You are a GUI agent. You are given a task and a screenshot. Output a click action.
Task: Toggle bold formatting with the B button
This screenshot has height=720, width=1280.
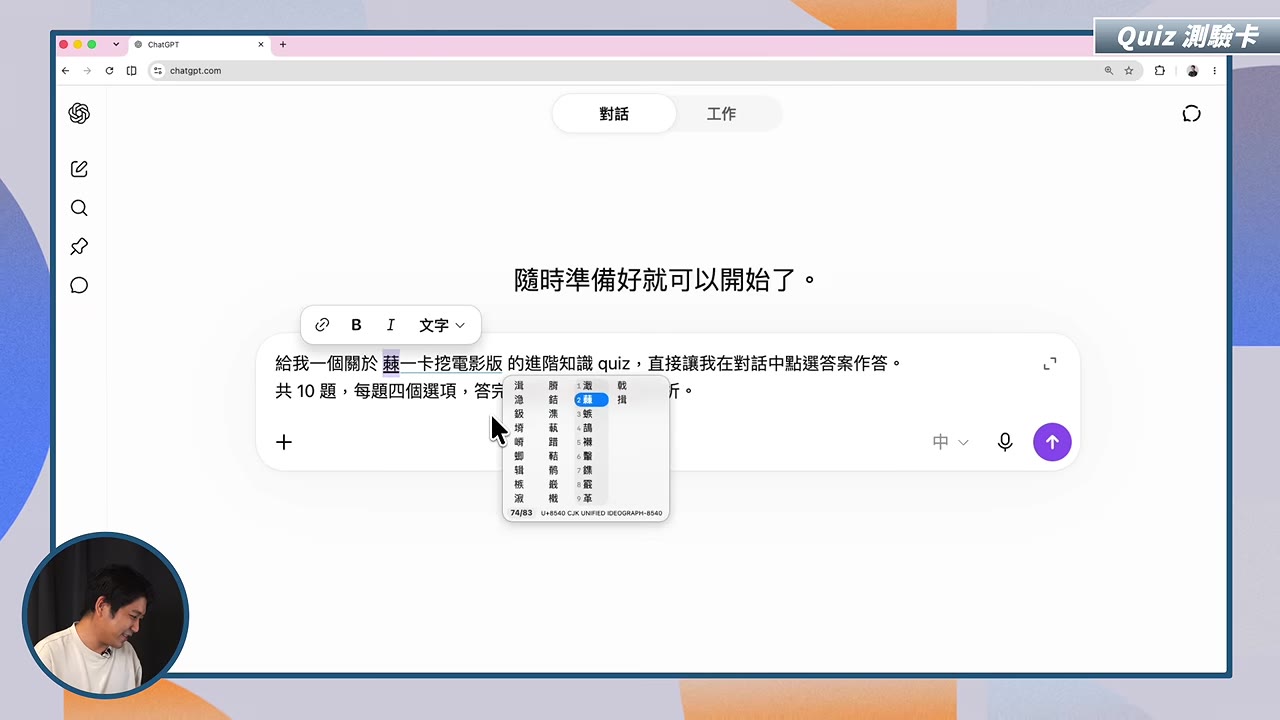tap(356, 325)
